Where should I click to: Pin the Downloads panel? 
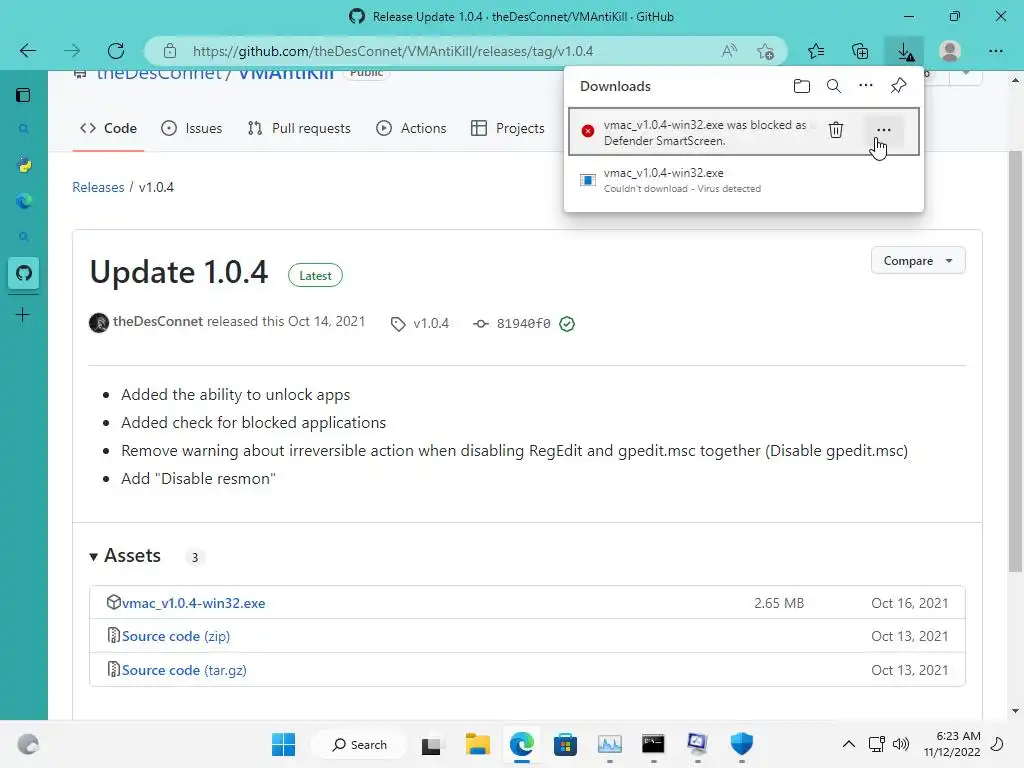click(x=898, y=86)
